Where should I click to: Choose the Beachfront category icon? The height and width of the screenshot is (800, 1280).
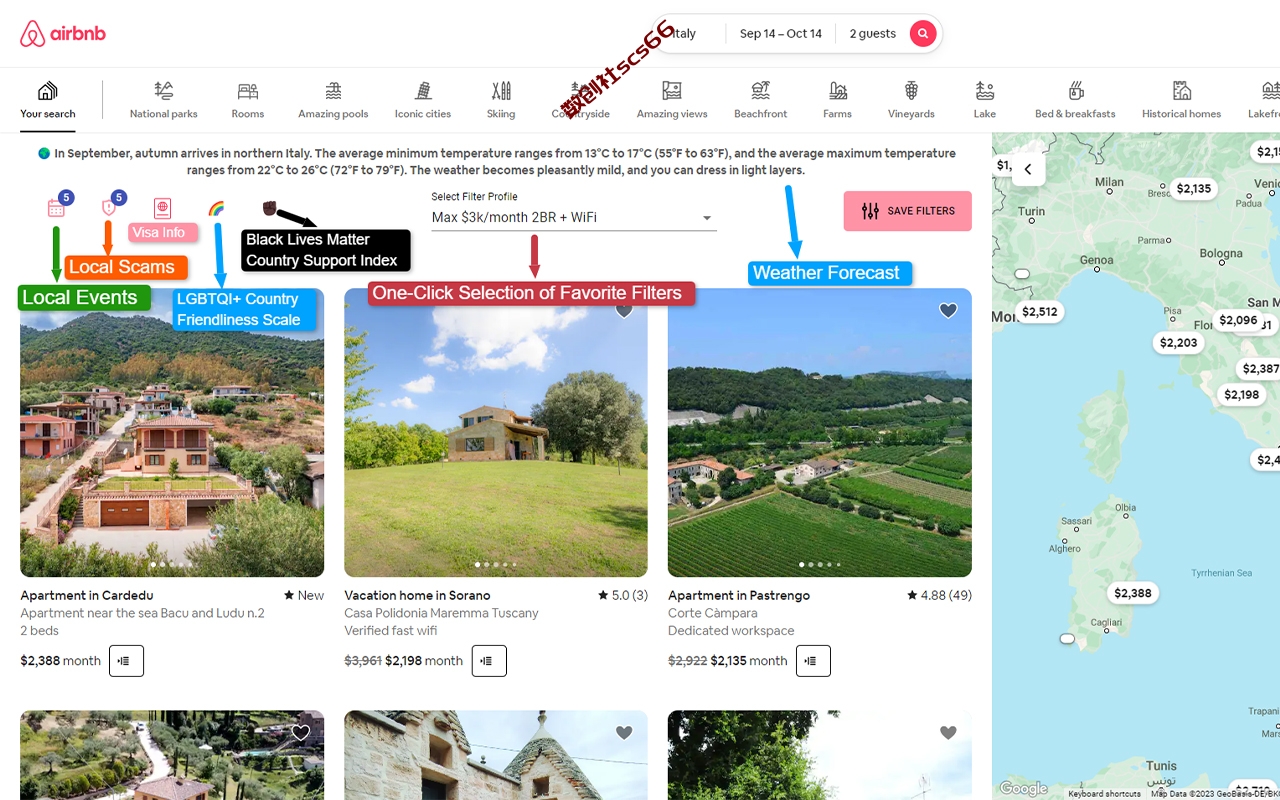[761, 91]
